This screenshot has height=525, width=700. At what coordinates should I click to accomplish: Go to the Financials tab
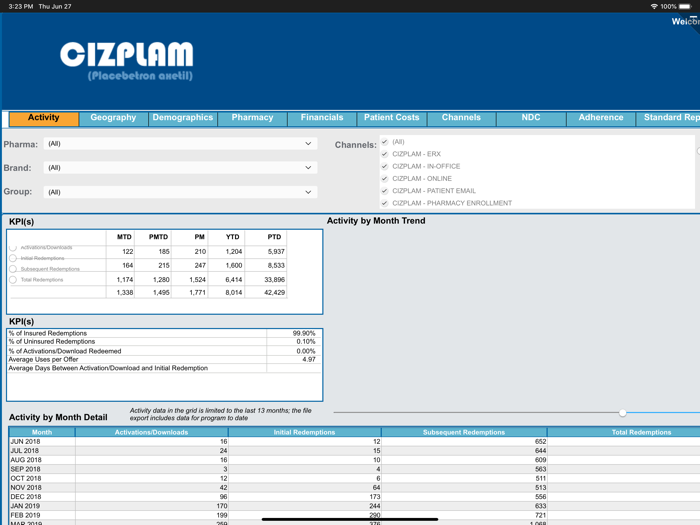click(x=322, y=118)
